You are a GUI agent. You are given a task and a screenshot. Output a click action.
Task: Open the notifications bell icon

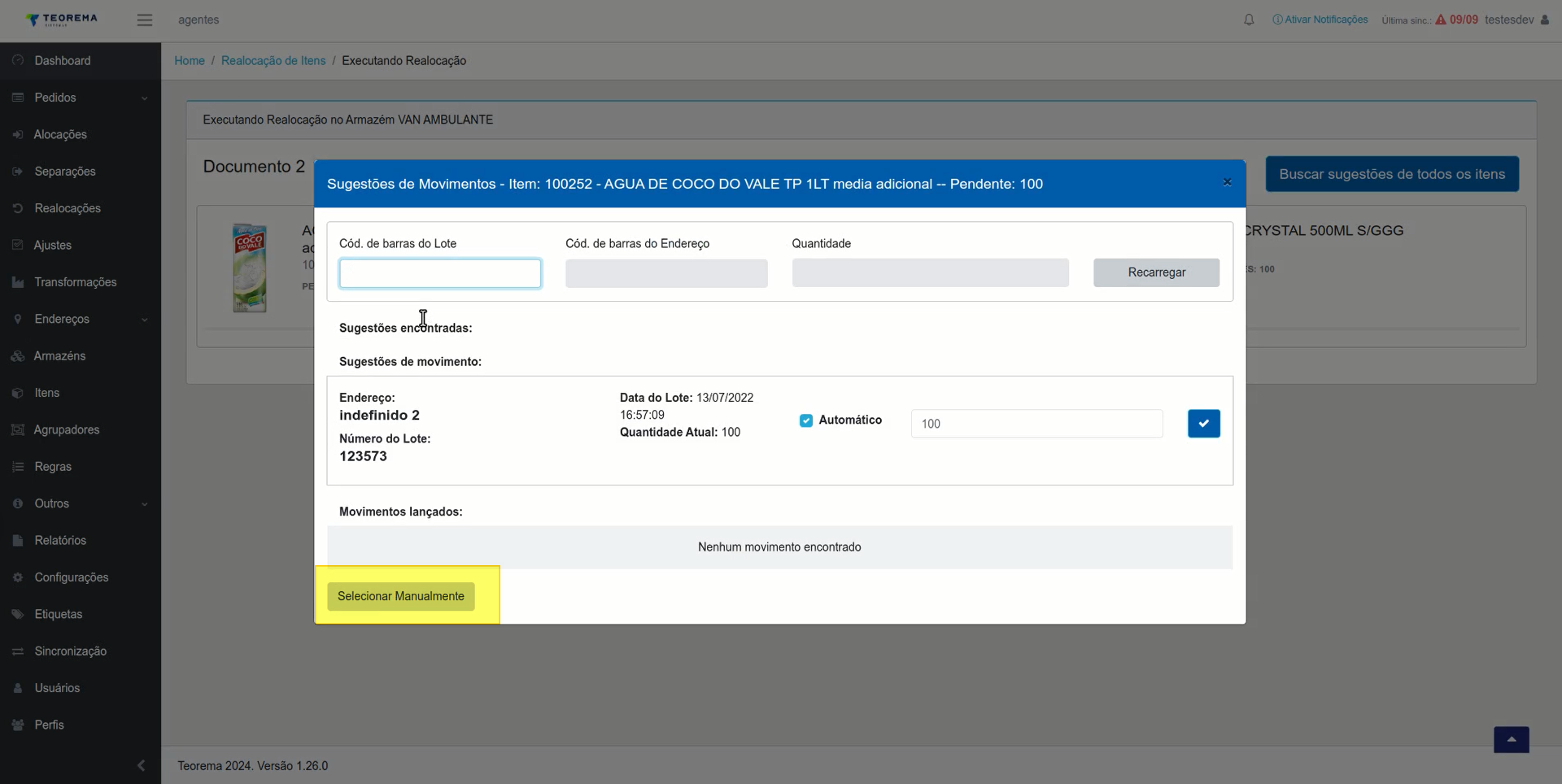pyautogui.click(x=1249, y=20)
